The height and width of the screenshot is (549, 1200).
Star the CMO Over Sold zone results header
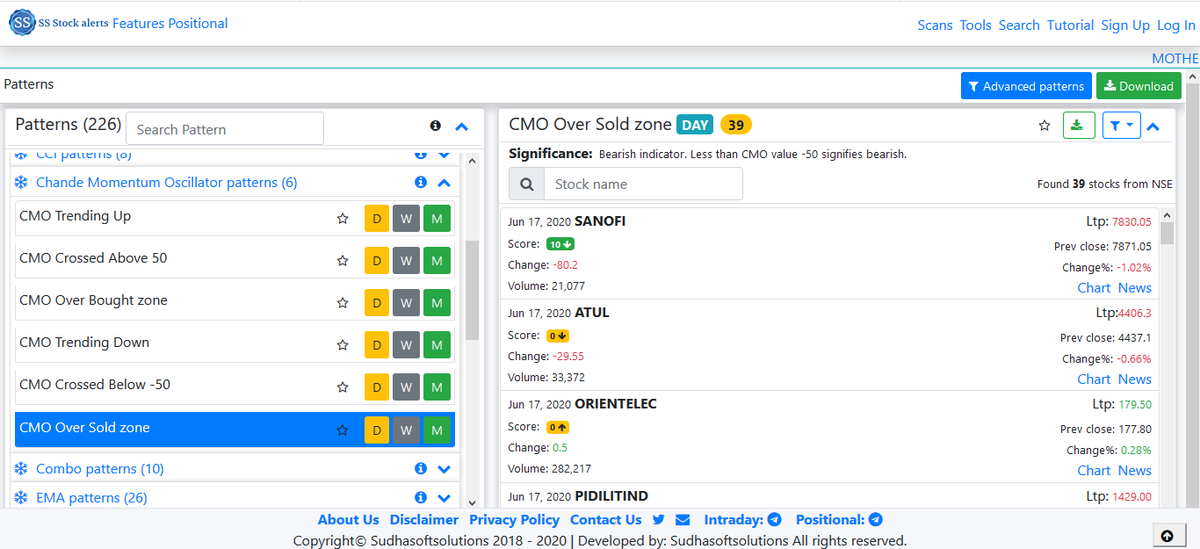pos(1044,126)
